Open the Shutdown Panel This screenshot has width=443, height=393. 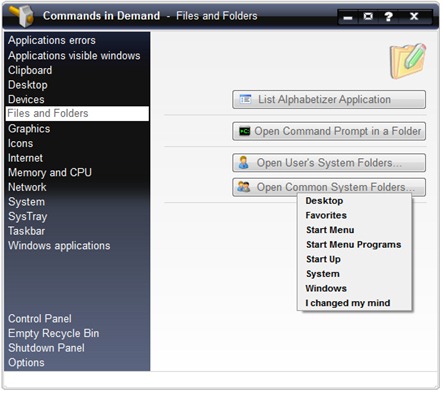tap(46, 348)
